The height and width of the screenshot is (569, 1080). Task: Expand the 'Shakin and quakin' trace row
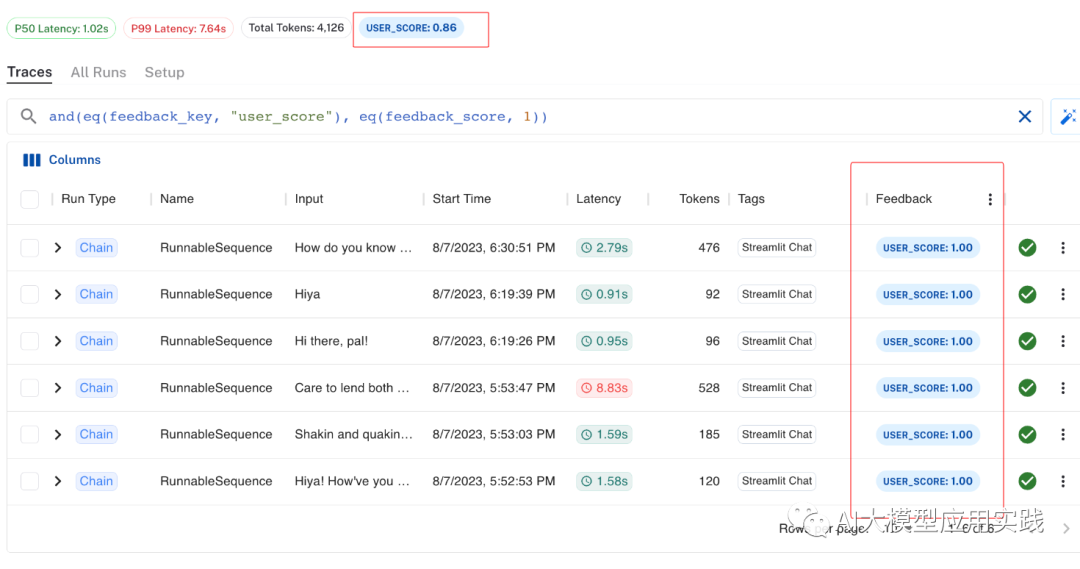coord(58,435)
